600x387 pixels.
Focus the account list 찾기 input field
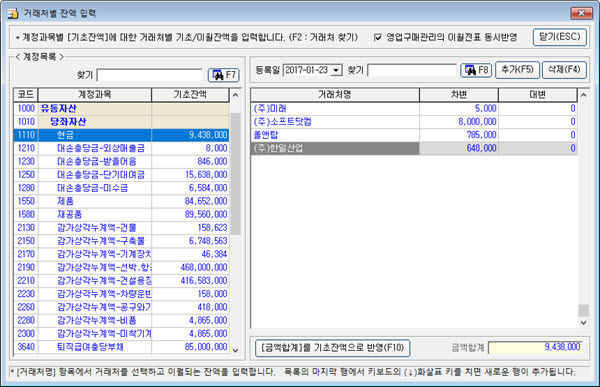coord(149,75)
